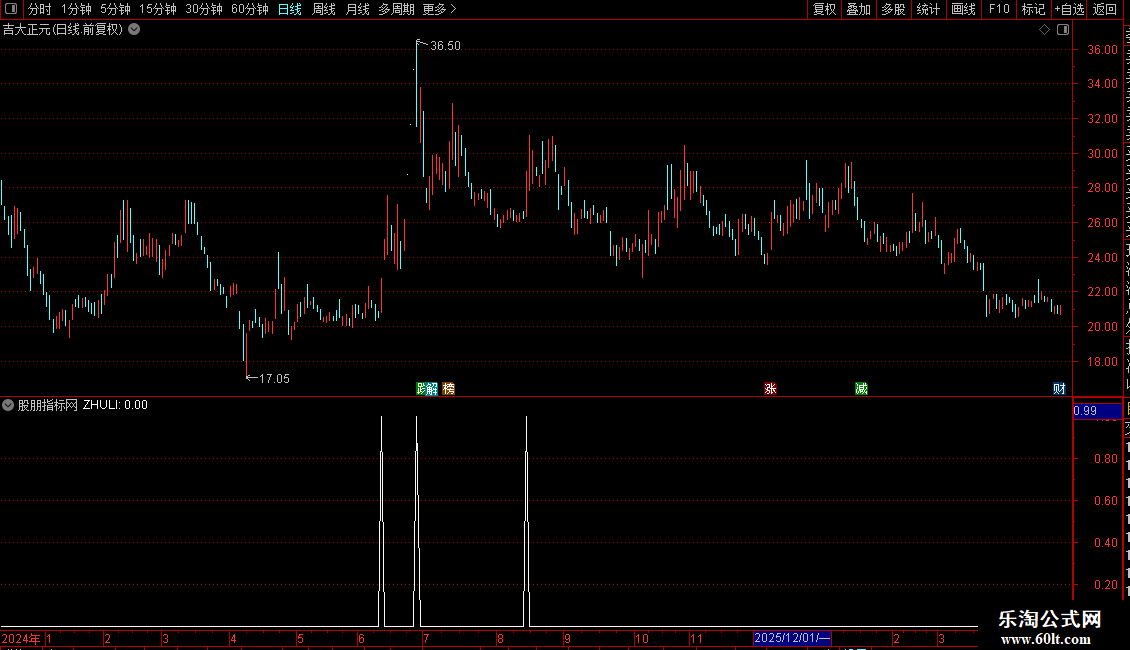Click month 11 on the timeline
The height and width of the screenshot is (650, 1130).
pyautogui.click(x=696, y=638)
